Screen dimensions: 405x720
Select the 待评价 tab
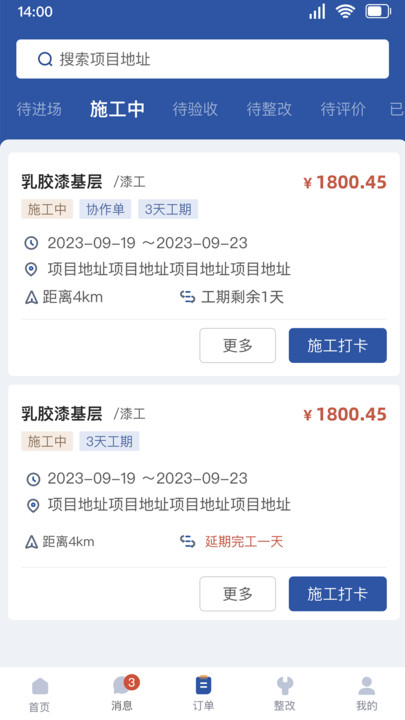pyautogui.click(x=343, y=109)
